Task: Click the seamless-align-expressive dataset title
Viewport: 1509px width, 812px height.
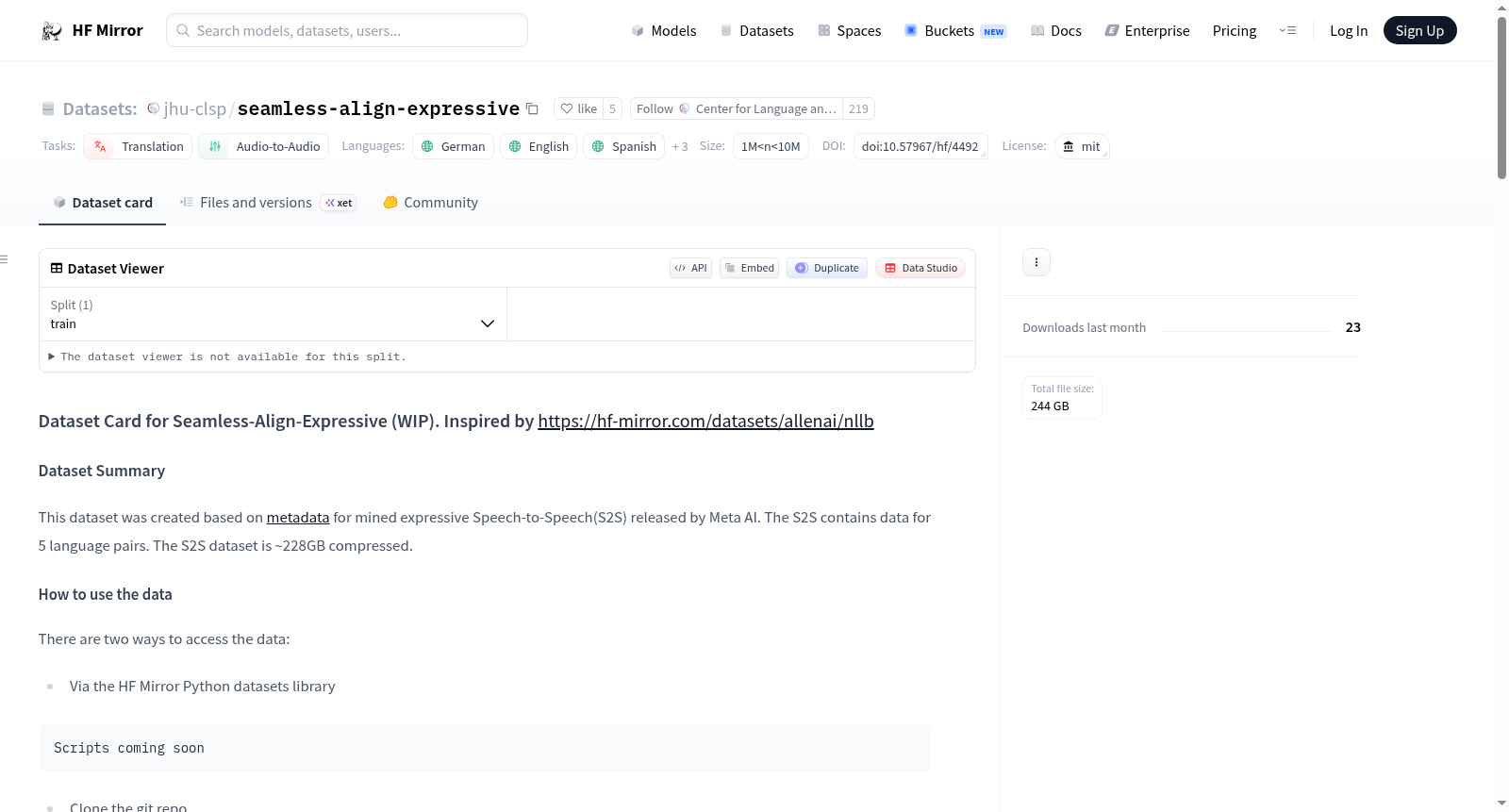Action: pos(378,109)
